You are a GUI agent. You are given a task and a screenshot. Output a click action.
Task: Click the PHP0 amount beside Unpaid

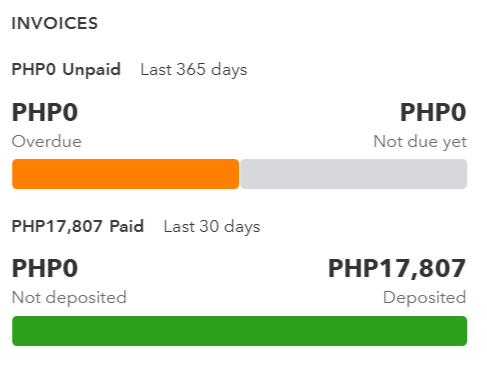[34, 70]
